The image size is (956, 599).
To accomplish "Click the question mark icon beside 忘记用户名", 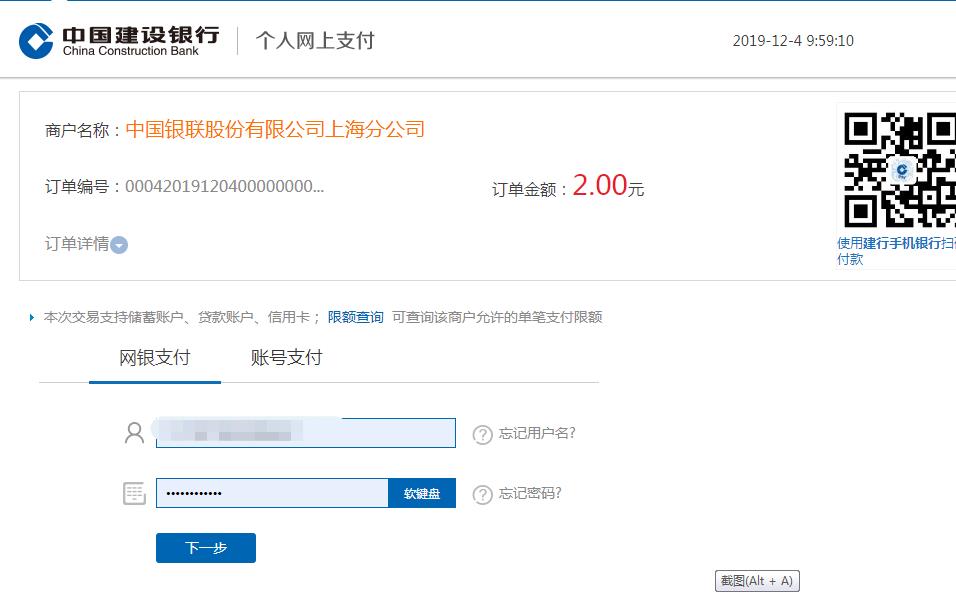I will (x=482, y=434).
